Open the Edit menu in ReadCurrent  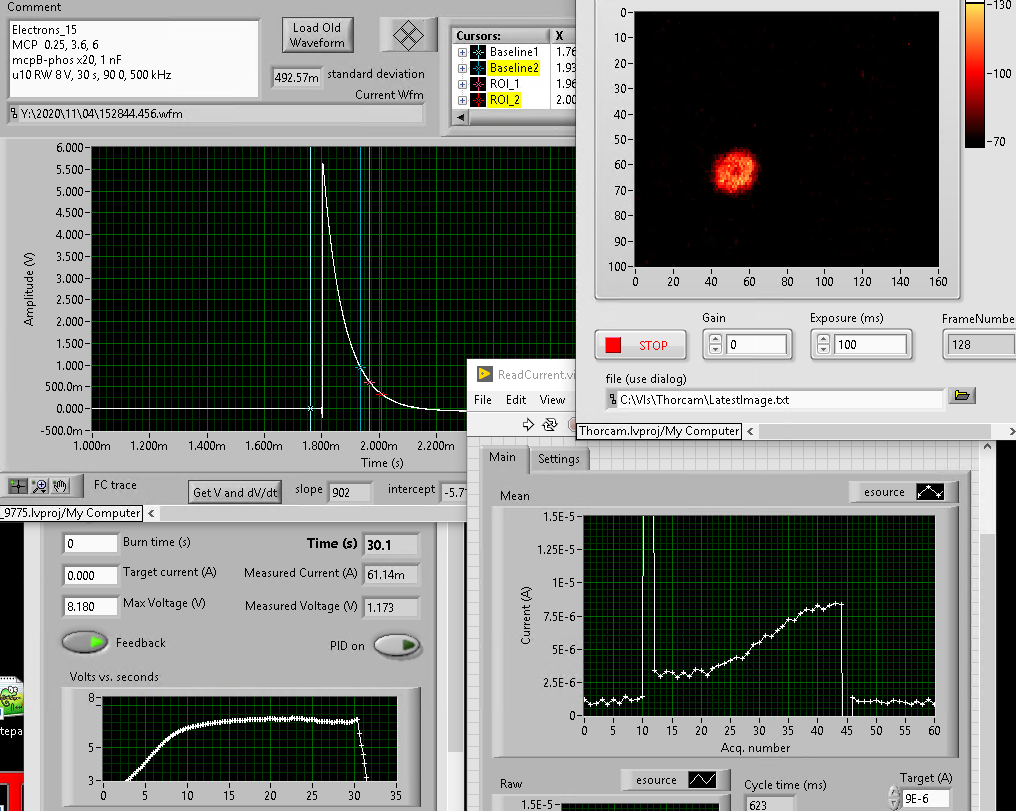point(515,399)
